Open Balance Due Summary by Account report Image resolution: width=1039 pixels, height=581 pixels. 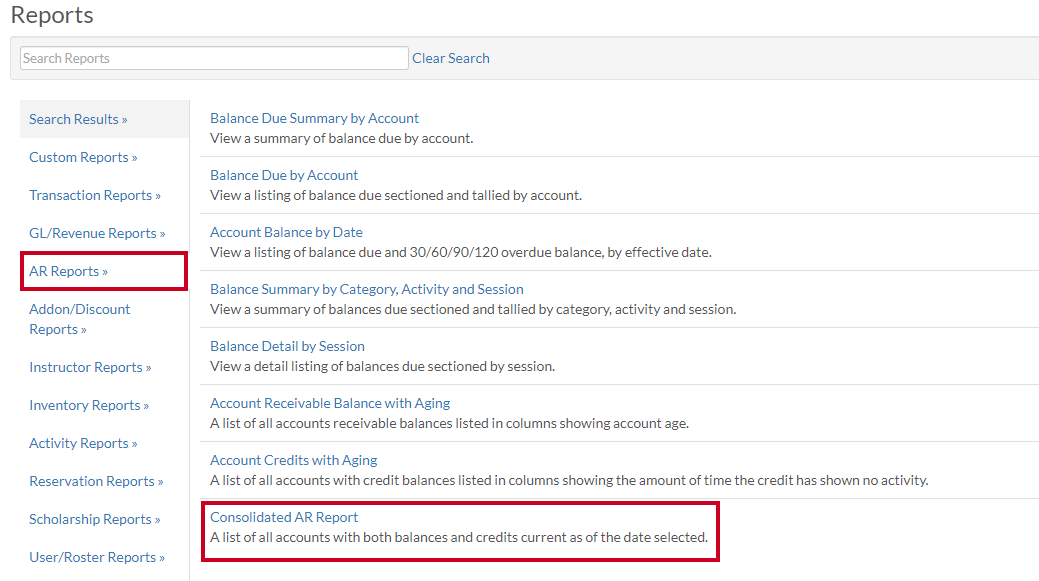[x=314, y=118]
